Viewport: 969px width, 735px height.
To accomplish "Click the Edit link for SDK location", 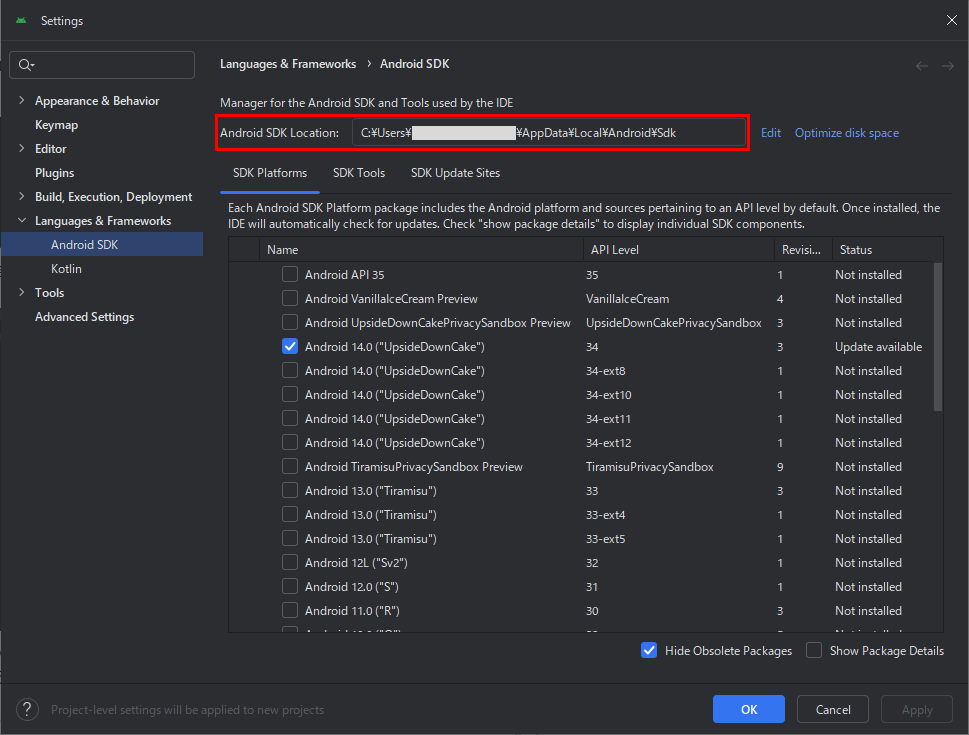I will pos(770,133).
